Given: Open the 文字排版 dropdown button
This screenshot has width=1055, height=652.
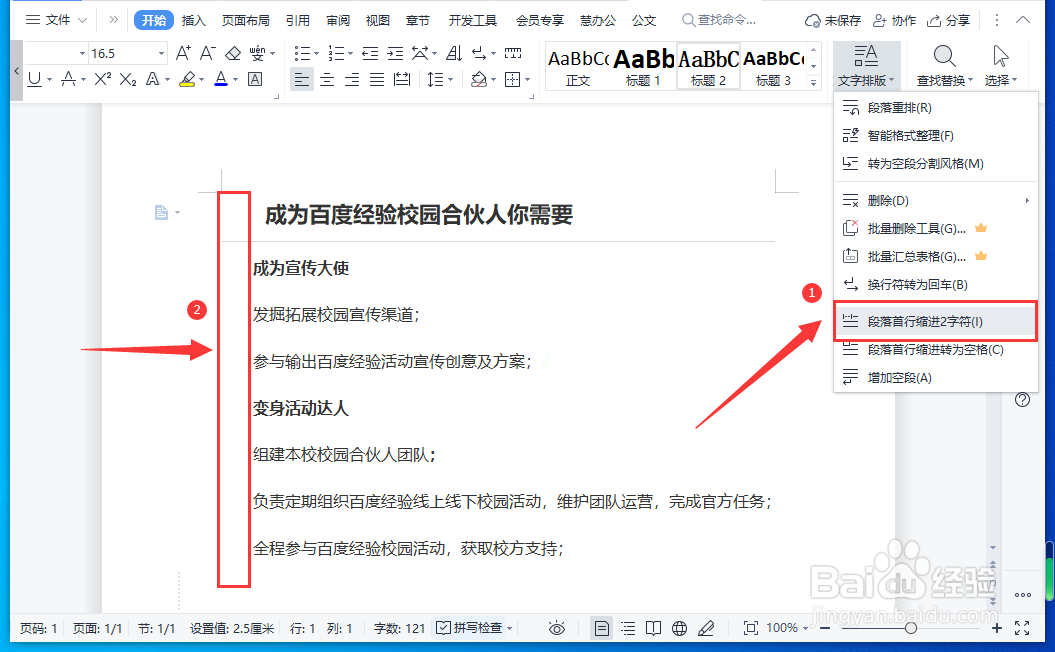Looking at the screenshot, I should (x=866, y=65).
